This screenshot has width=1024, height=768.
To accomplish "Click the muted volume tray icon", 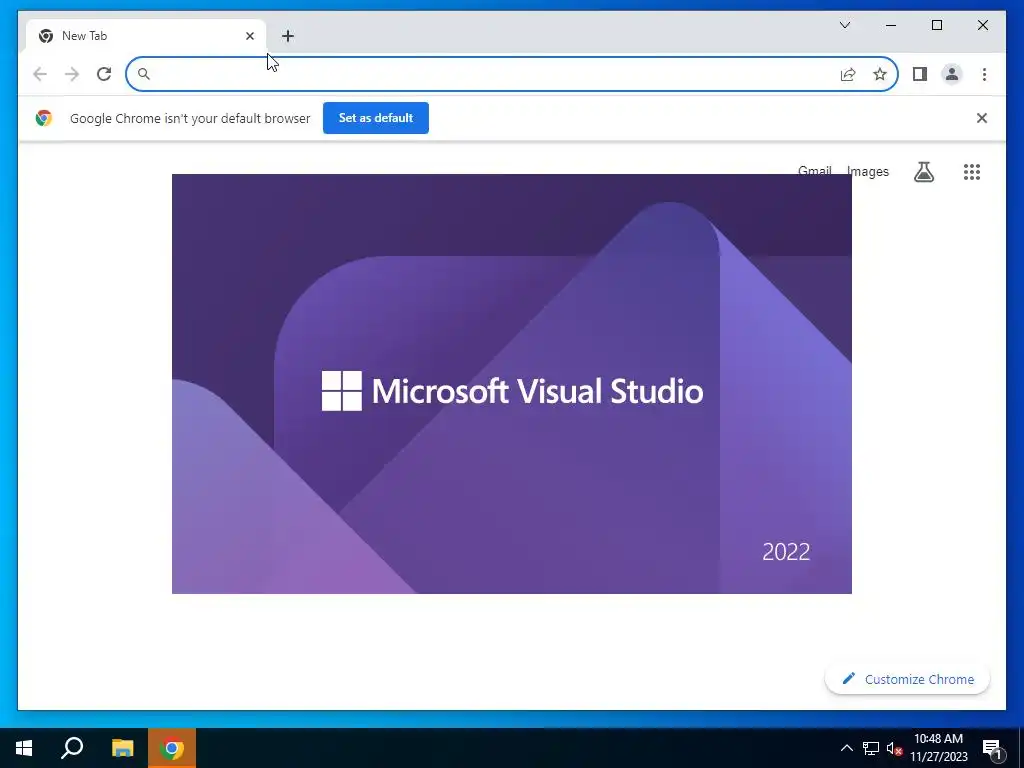I will (x=894, y=748).
